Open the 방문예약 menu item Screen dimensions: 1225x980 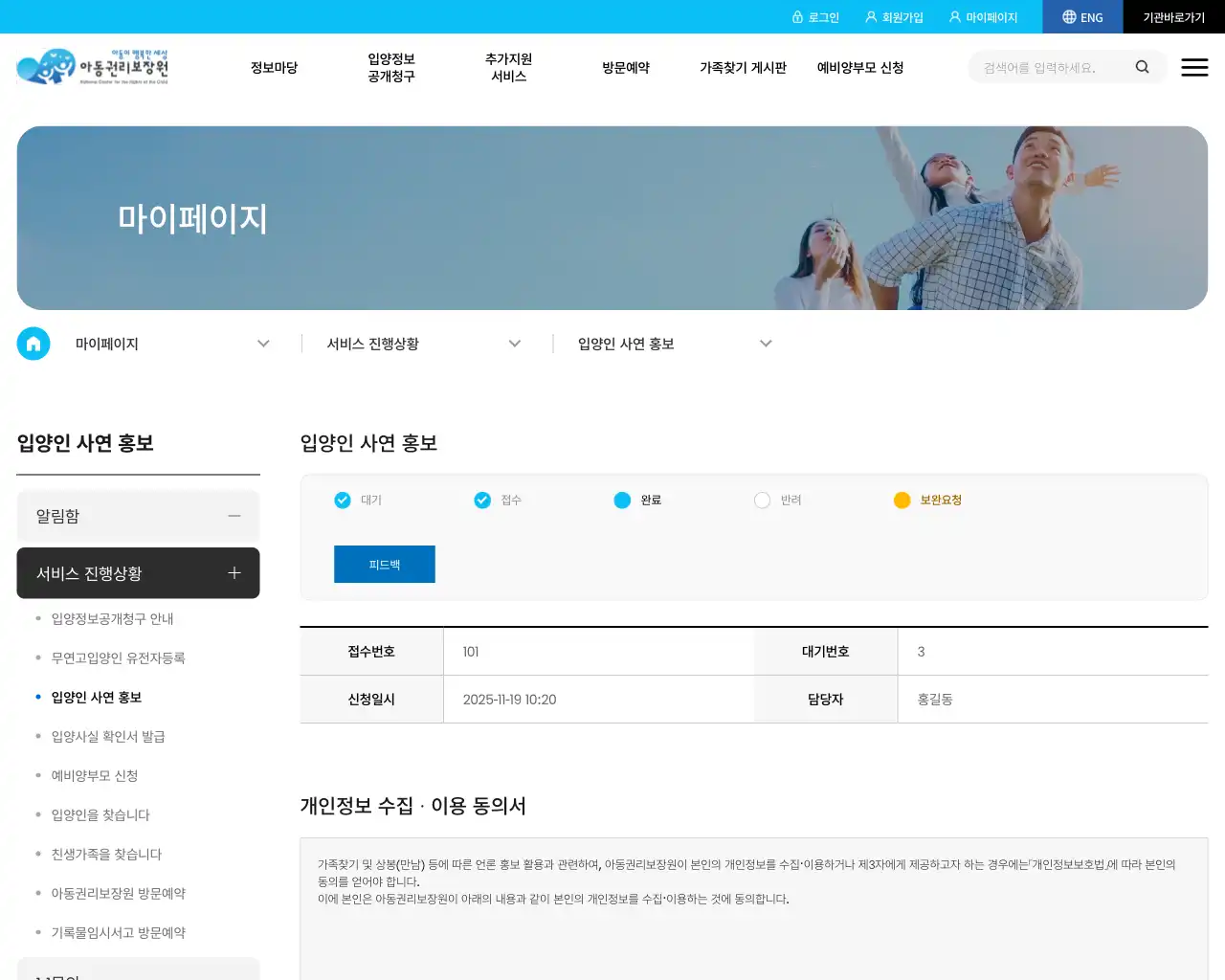[x=626, y=67]
